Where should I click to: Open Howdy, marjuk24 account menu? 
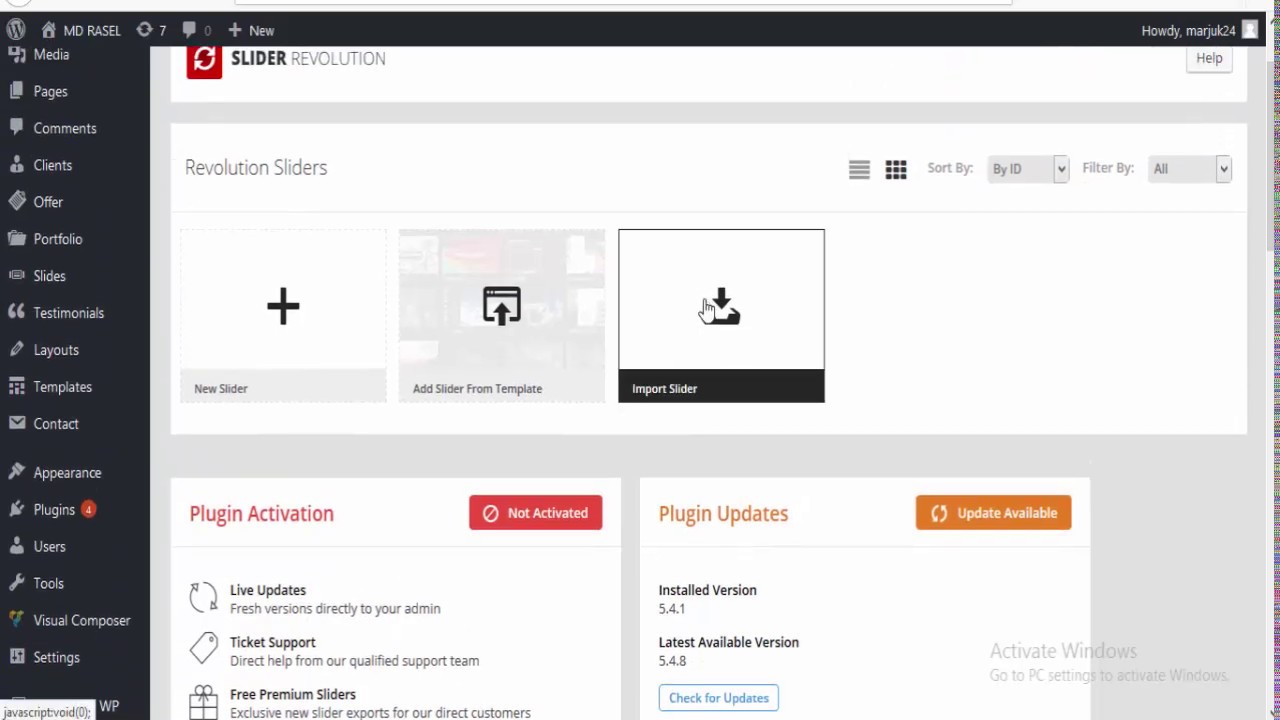point(1199,30)
